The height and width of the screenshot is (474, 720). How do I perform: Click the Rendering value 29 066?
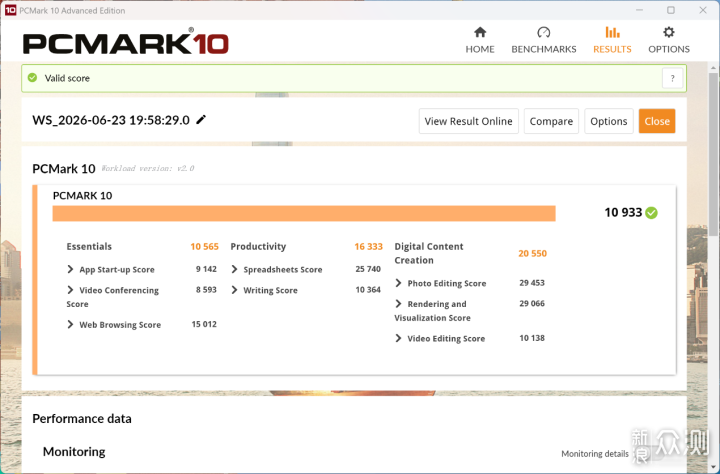click(x=532, y=304)
